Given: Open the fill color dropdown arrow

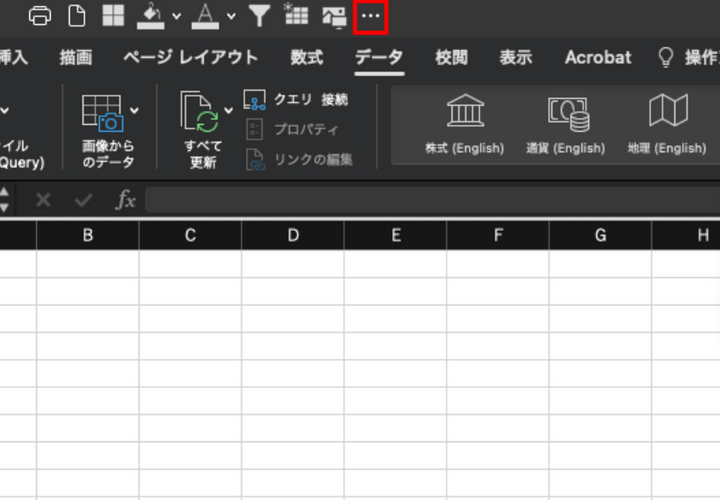Looking at the screenshot, I should point(176,16).
